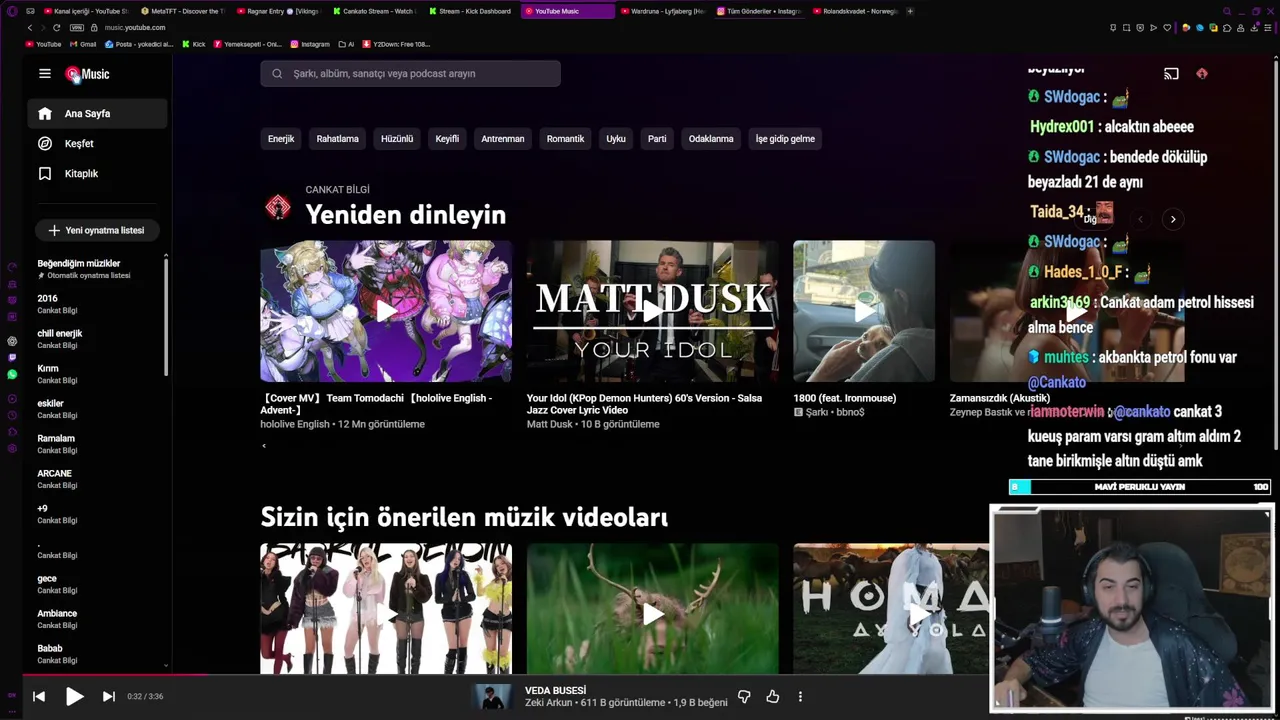
Task: Skip to previous track
Action: tap(39, 697)
